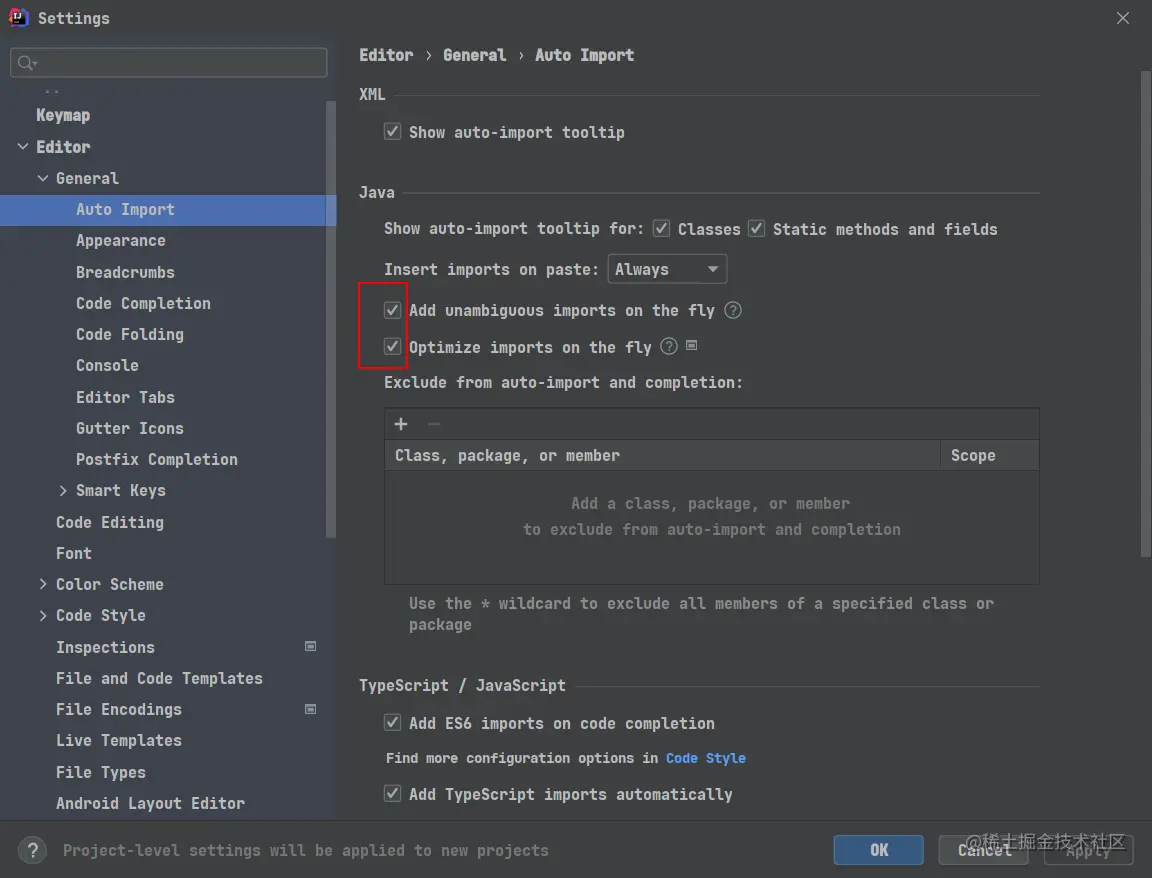Click the Class, package, or member header
This screenshot has width=1152, height=878.
662,456
